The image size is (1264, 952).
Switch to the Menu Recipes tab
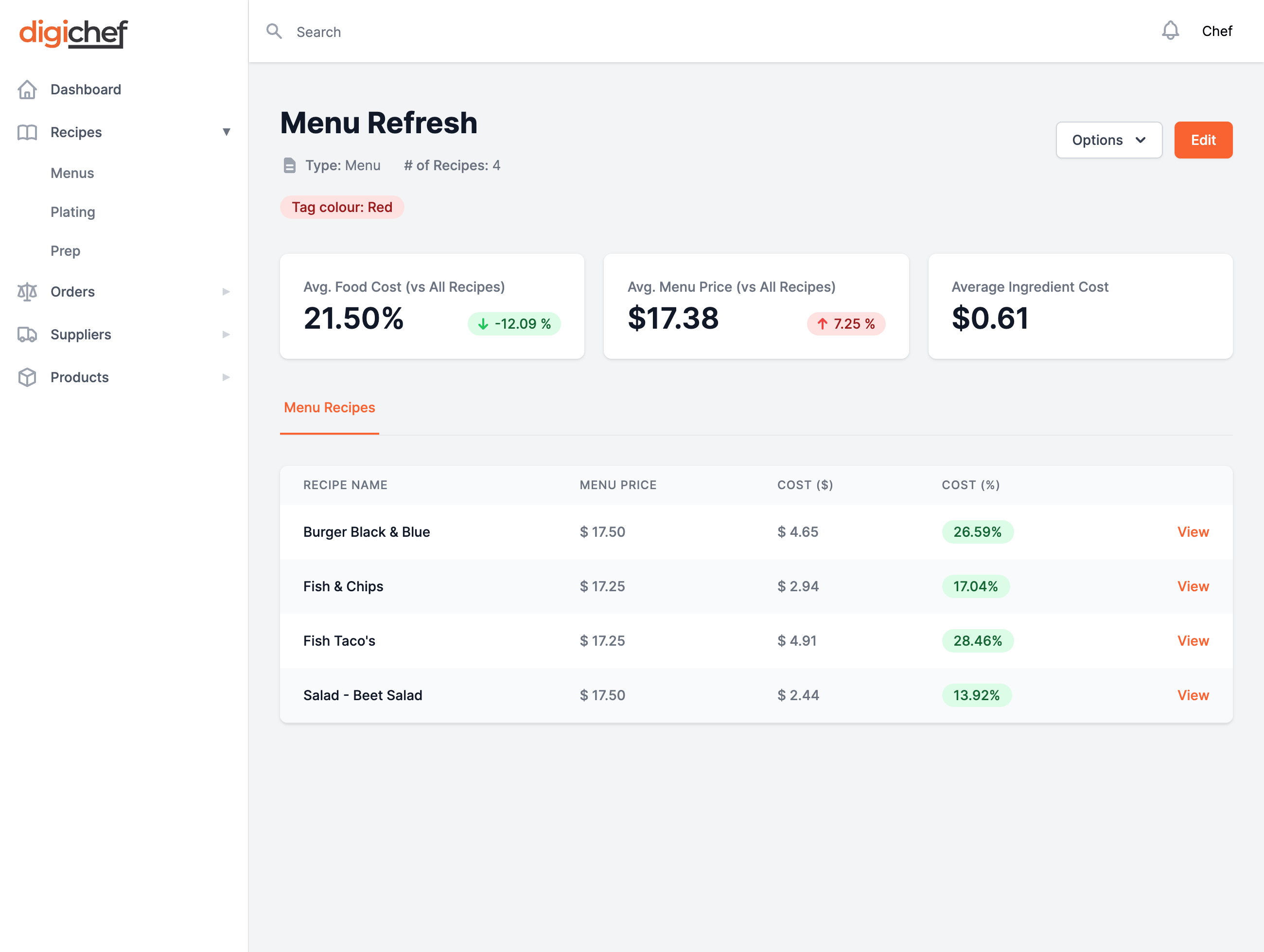(x=329, y=408)
